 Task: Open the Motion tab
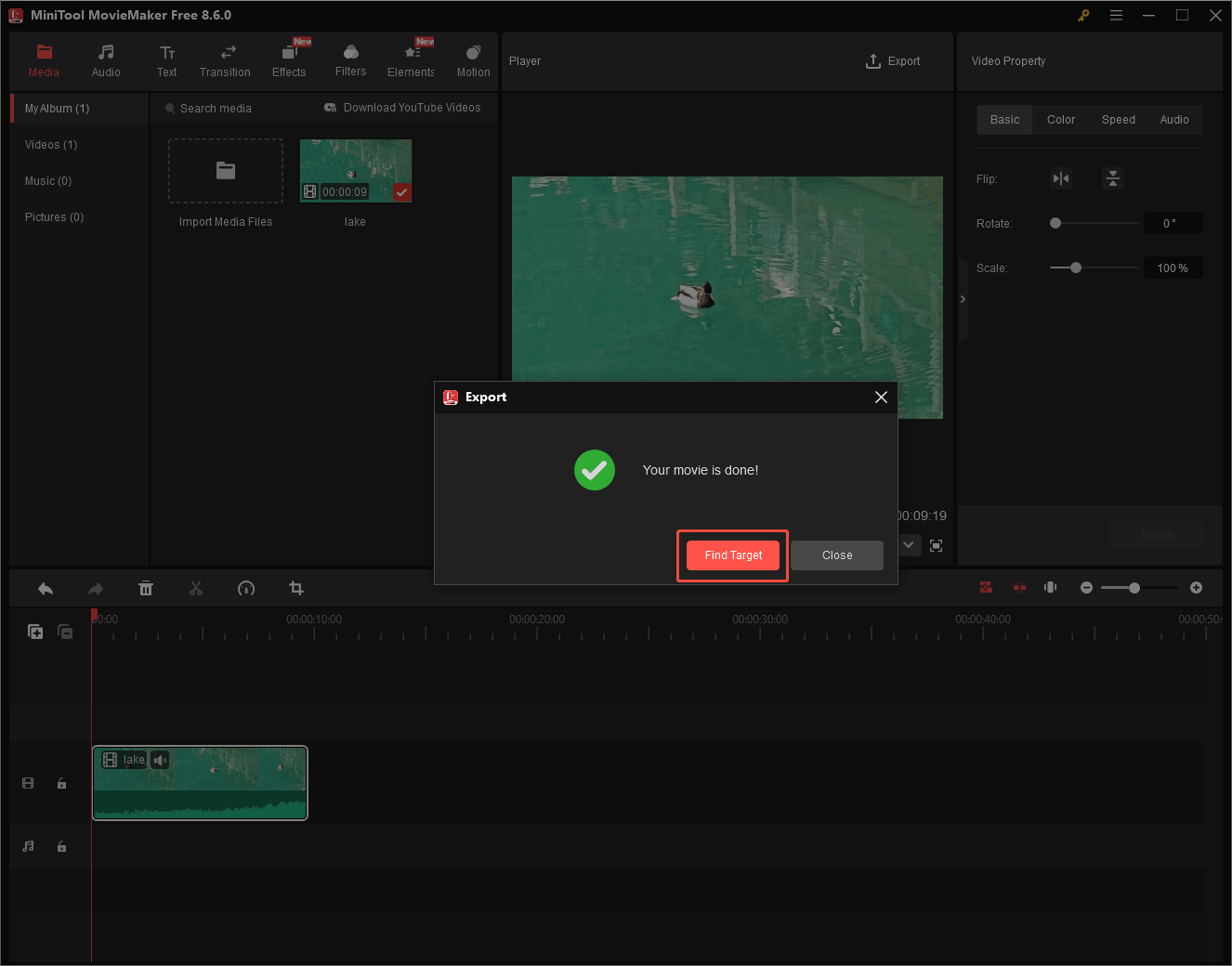coord(473,61)
